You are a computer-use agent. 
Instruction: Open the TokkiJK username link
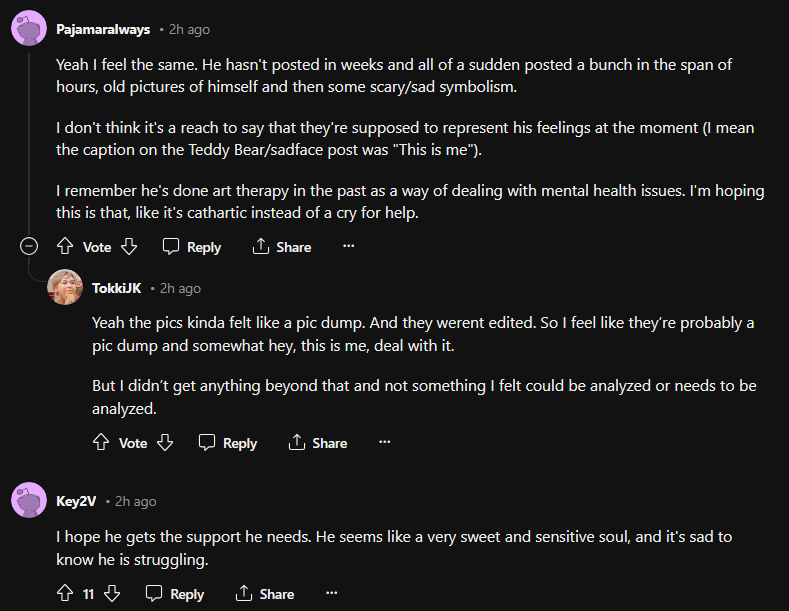tap(116, 289)
